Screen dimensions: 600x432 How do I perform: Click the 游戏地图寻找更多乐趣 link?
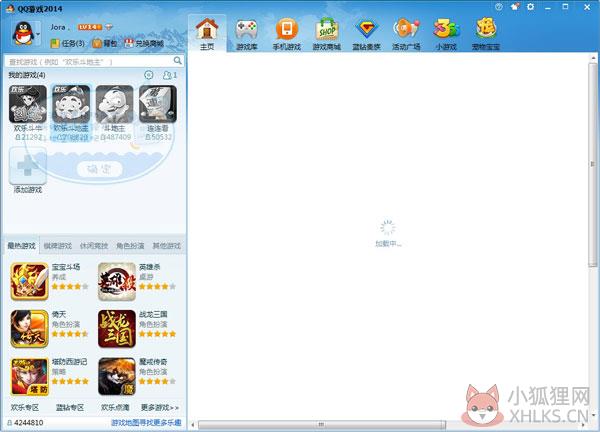click(x=146, y=423)
